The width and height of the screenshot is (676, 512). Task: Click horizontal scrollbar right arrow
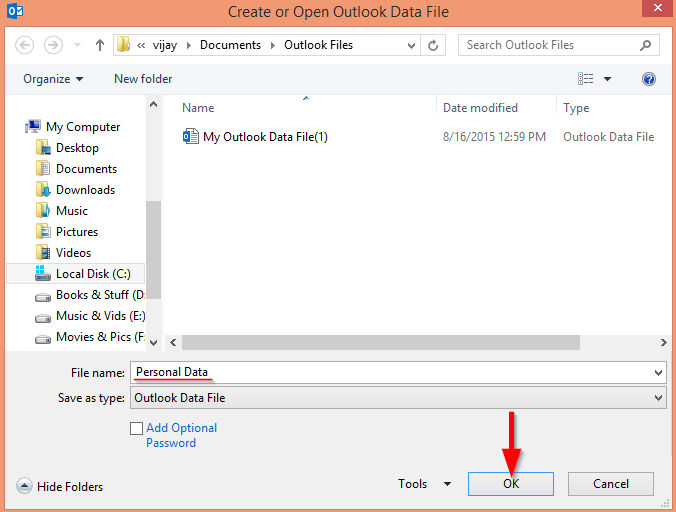[663, 343]
